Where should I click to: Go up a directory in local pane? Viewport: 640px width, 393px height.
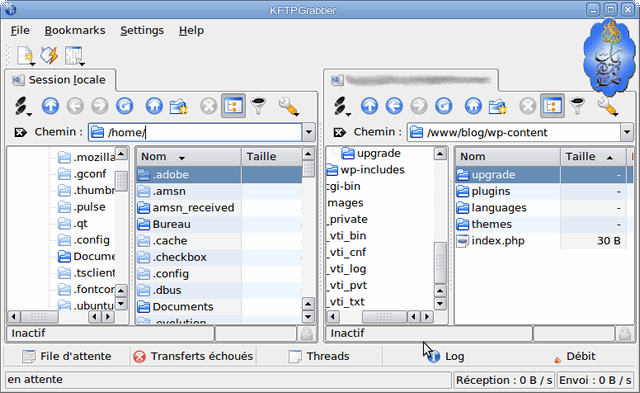[x=51, y=106]
